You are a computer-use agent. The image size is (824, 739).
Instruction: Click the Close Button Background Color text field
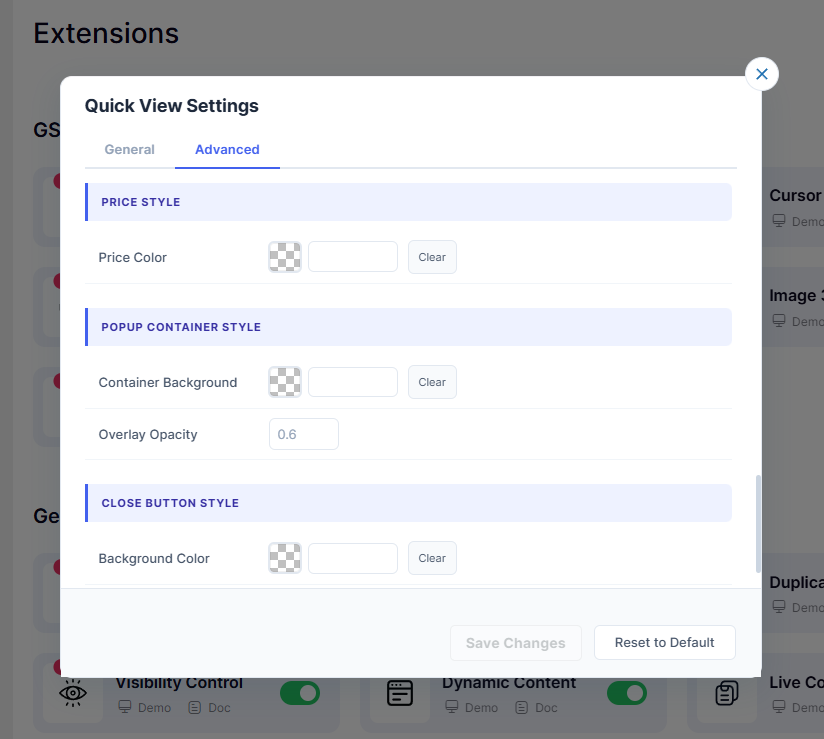(353, 558)
